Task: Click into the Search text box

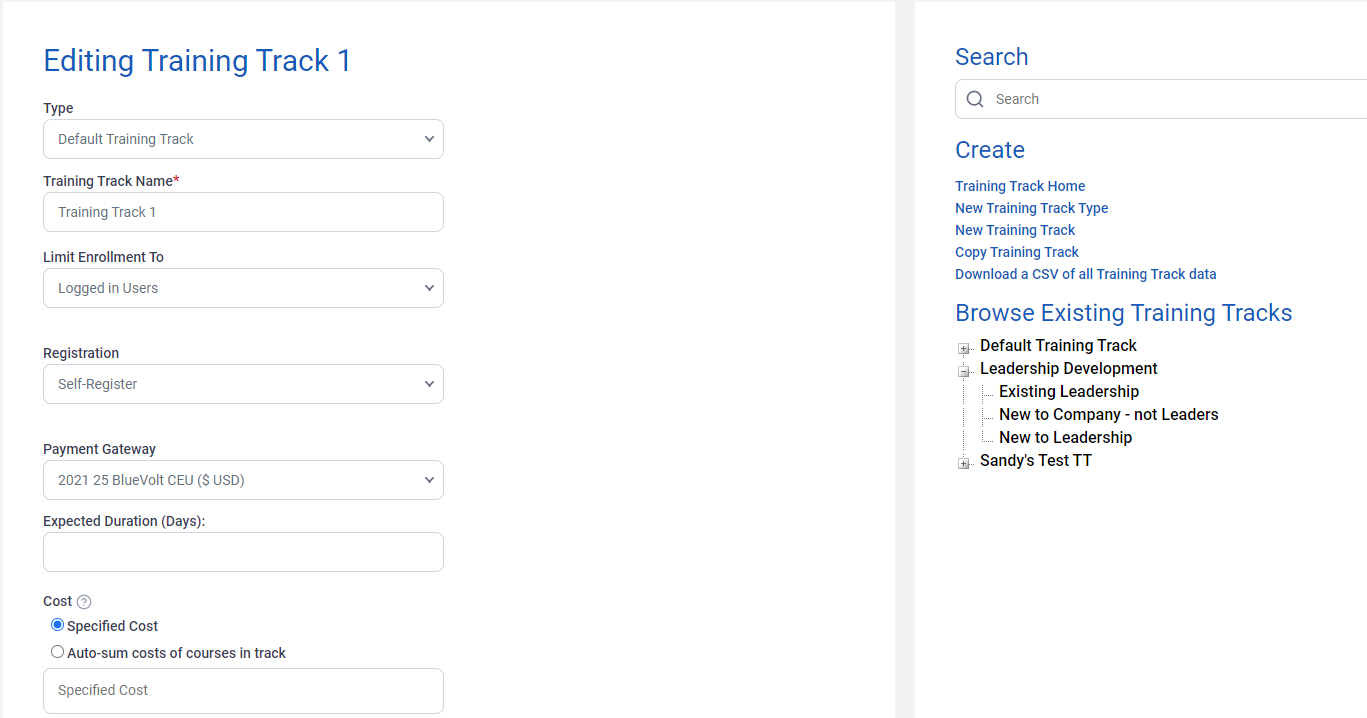Action: 1170,99
